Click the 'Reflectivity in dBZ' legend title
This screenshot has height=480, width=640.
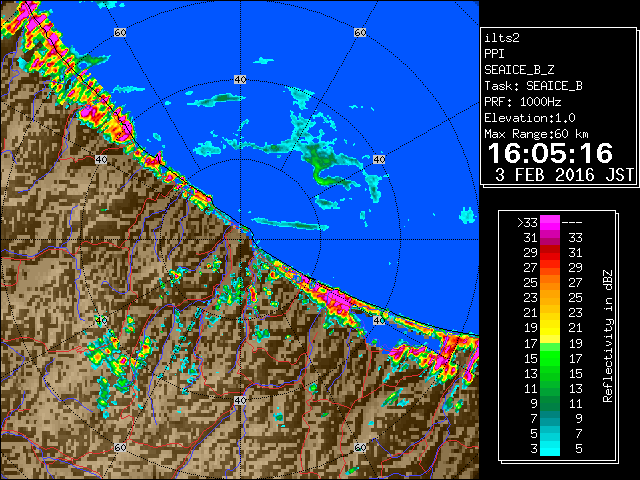pos(608,336)
